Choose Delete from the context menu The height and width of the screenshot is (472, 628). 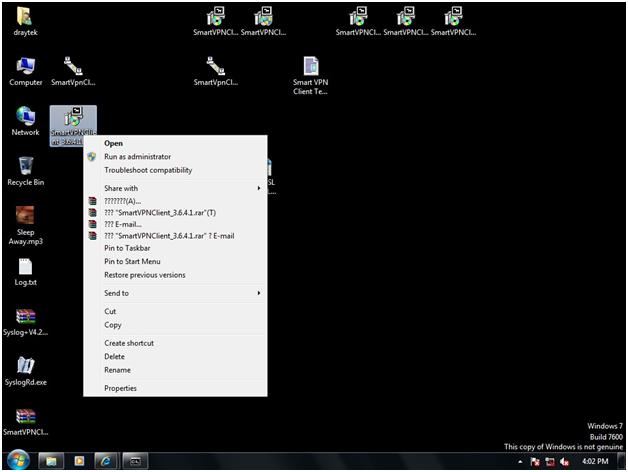click(x=175, y=357)
